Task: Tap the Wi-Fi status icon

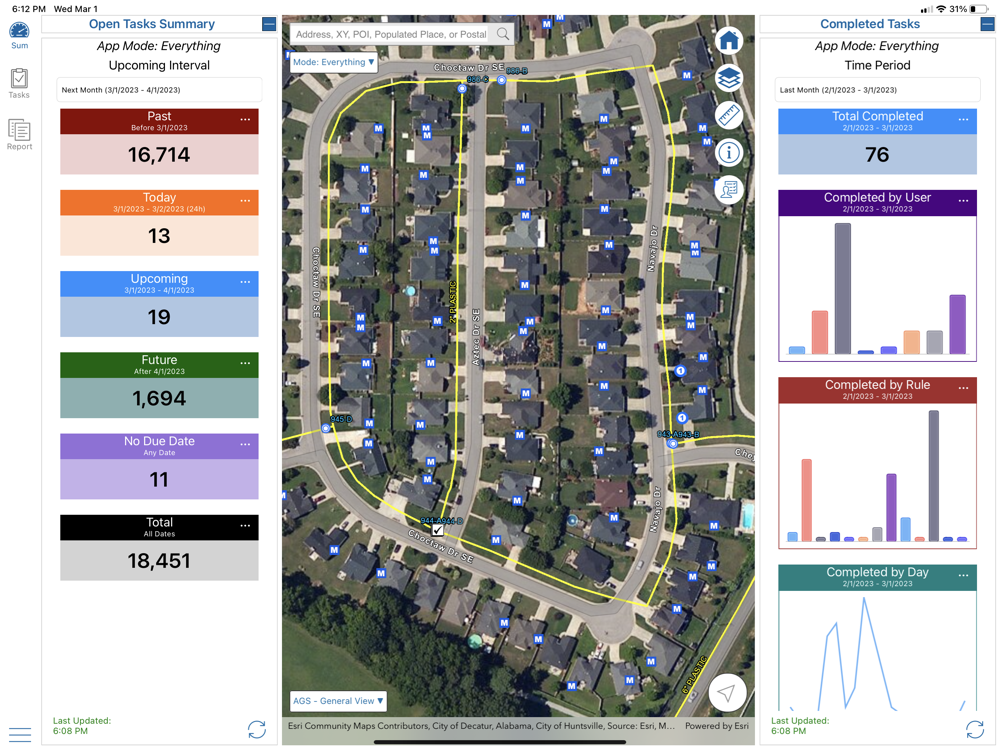Action: 941,9
